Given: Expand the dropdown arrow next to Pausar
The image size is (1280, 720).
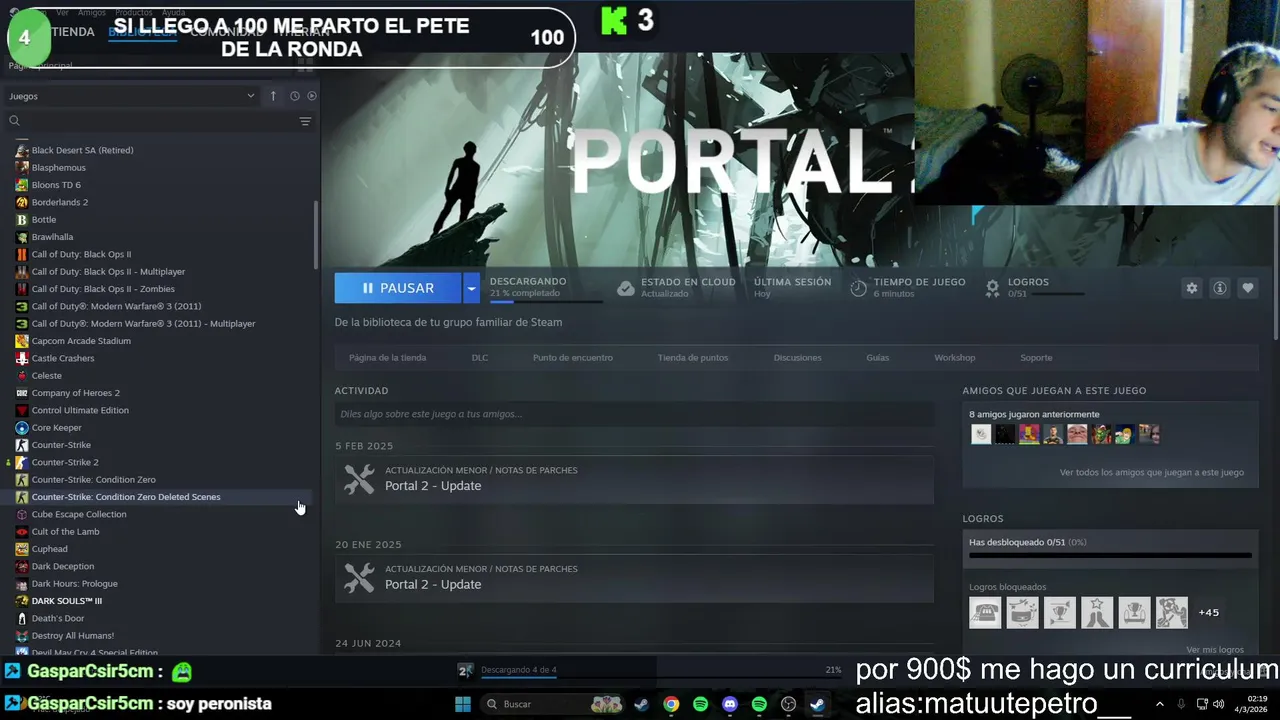Looking at the screenshot, I should [471, 288].
